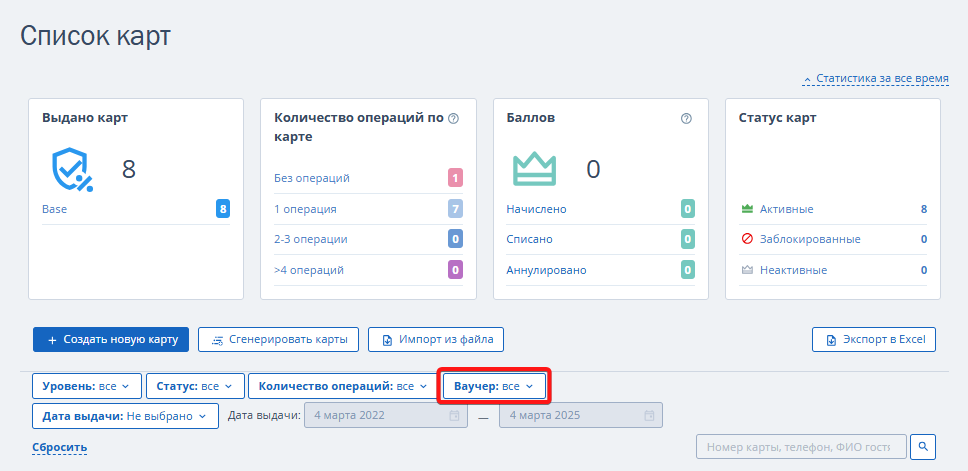Click the Начислено count badge
This screenshot has width=968, height=471.
click(x=688, y=209)
